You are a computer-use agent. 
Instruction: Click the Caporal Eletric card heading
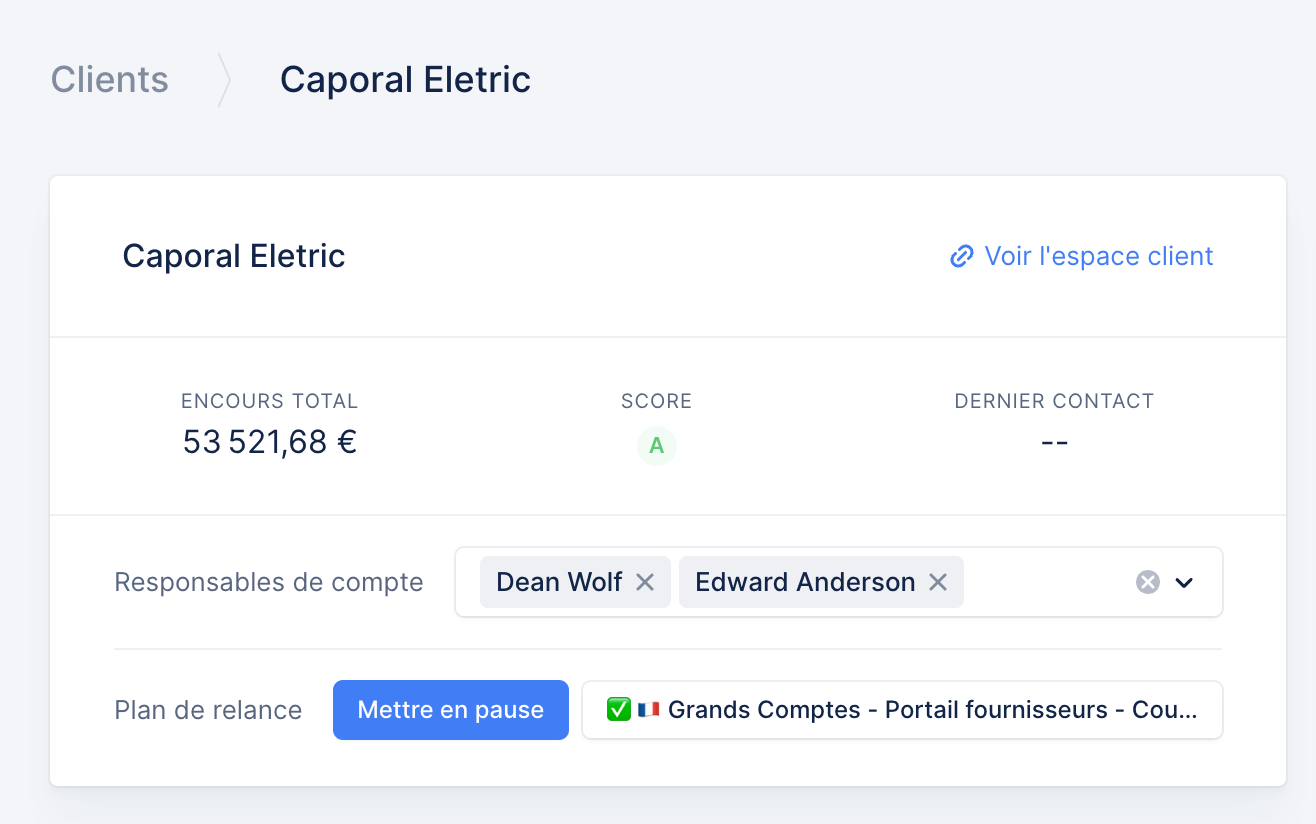point(234,256)
